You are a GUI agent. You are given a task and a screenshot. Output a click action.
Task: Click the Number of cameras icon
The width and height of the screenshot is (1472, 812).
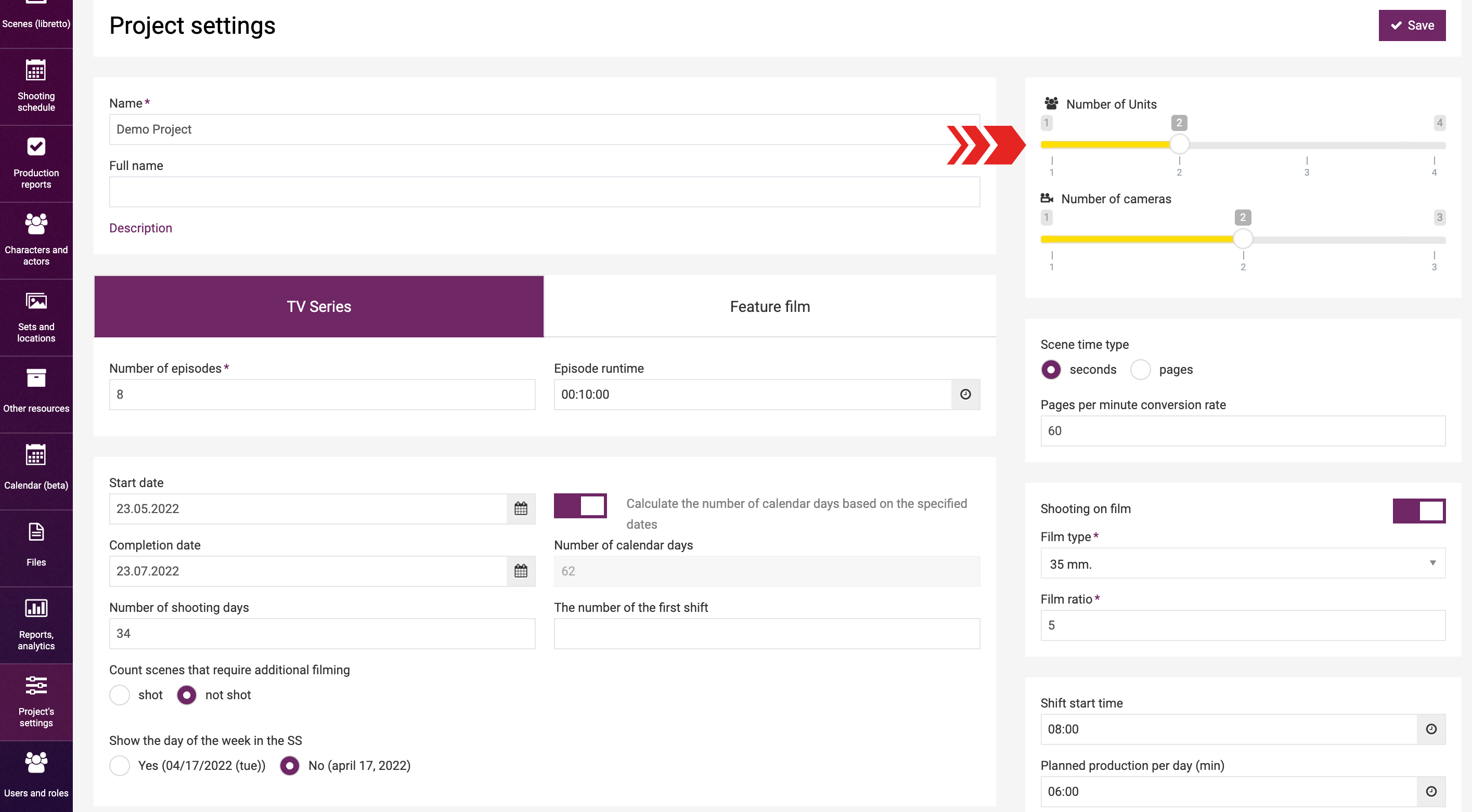[x=1047, y=198]
